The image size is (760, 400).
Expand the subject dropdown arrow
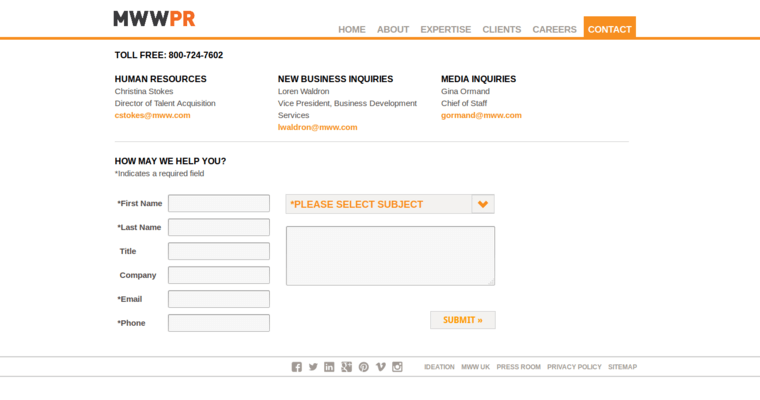[483, 204]
